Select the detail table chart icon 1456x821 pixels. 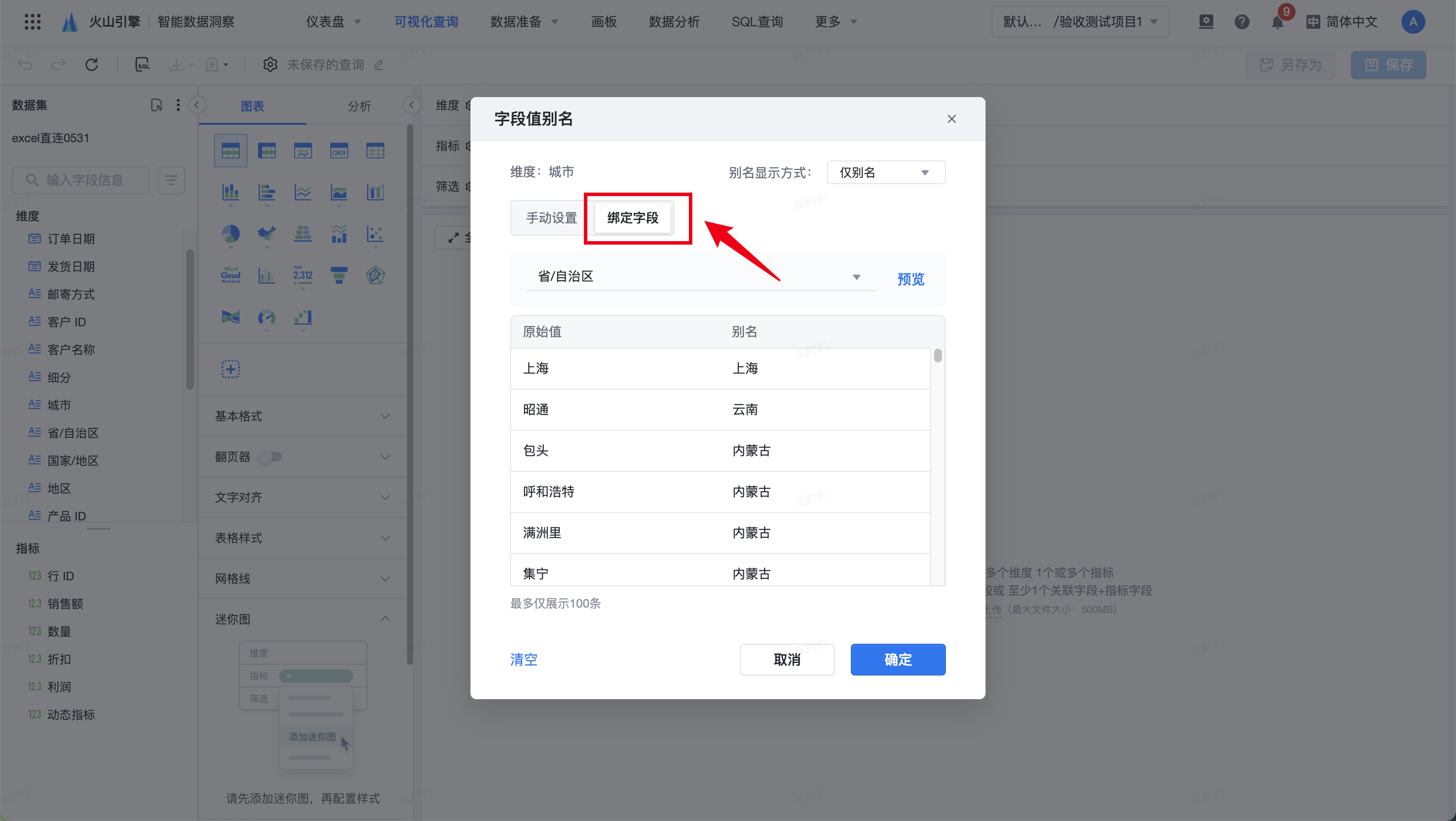(375, 151)
